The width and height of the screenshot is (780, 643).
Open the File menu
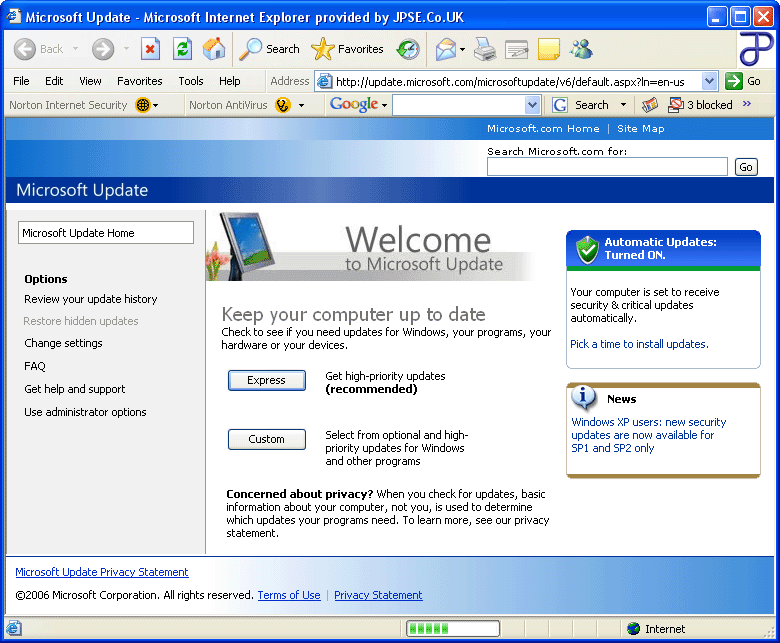tap(21, 81)
